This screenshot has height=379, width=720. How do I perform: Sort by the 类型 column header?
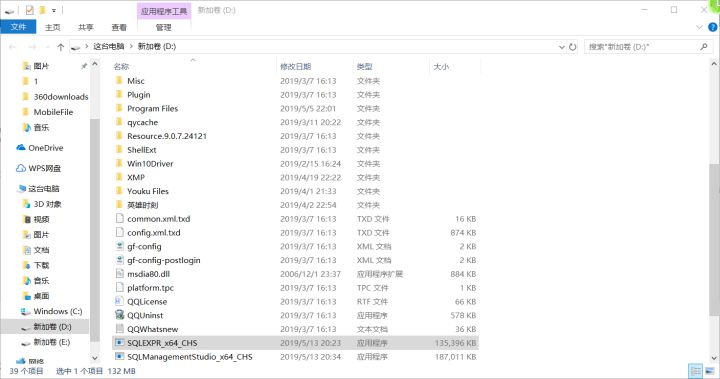pyautogui.click(x=364, y=67)
